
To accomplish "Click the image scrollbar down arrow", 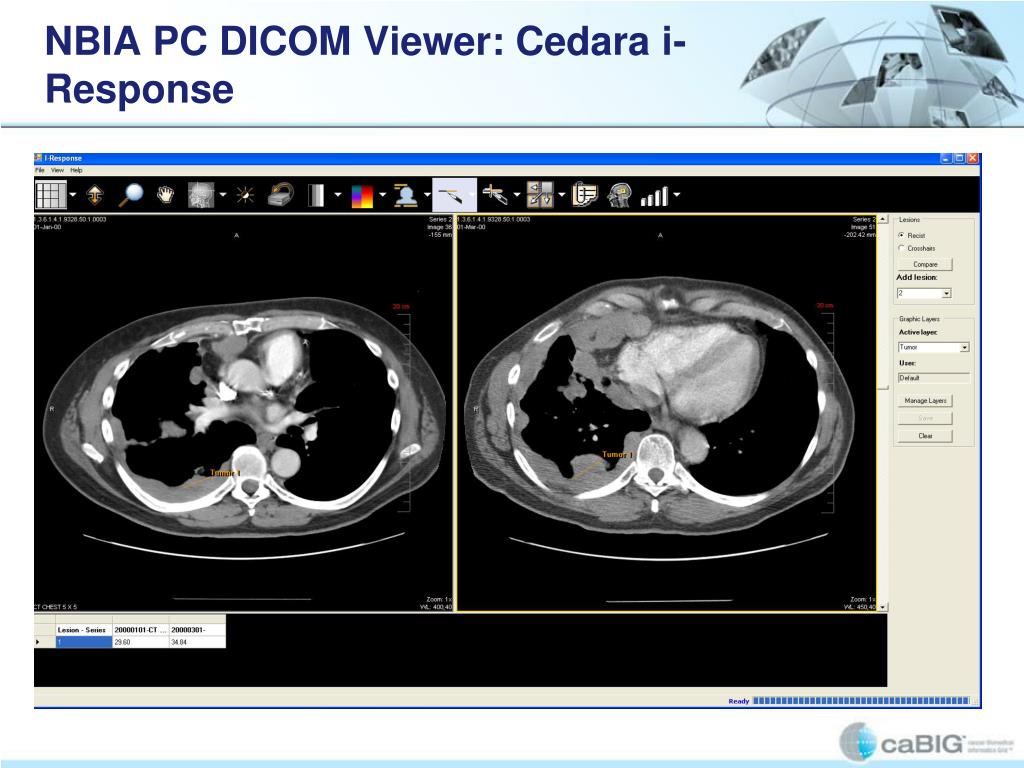I will click(883, 607).
